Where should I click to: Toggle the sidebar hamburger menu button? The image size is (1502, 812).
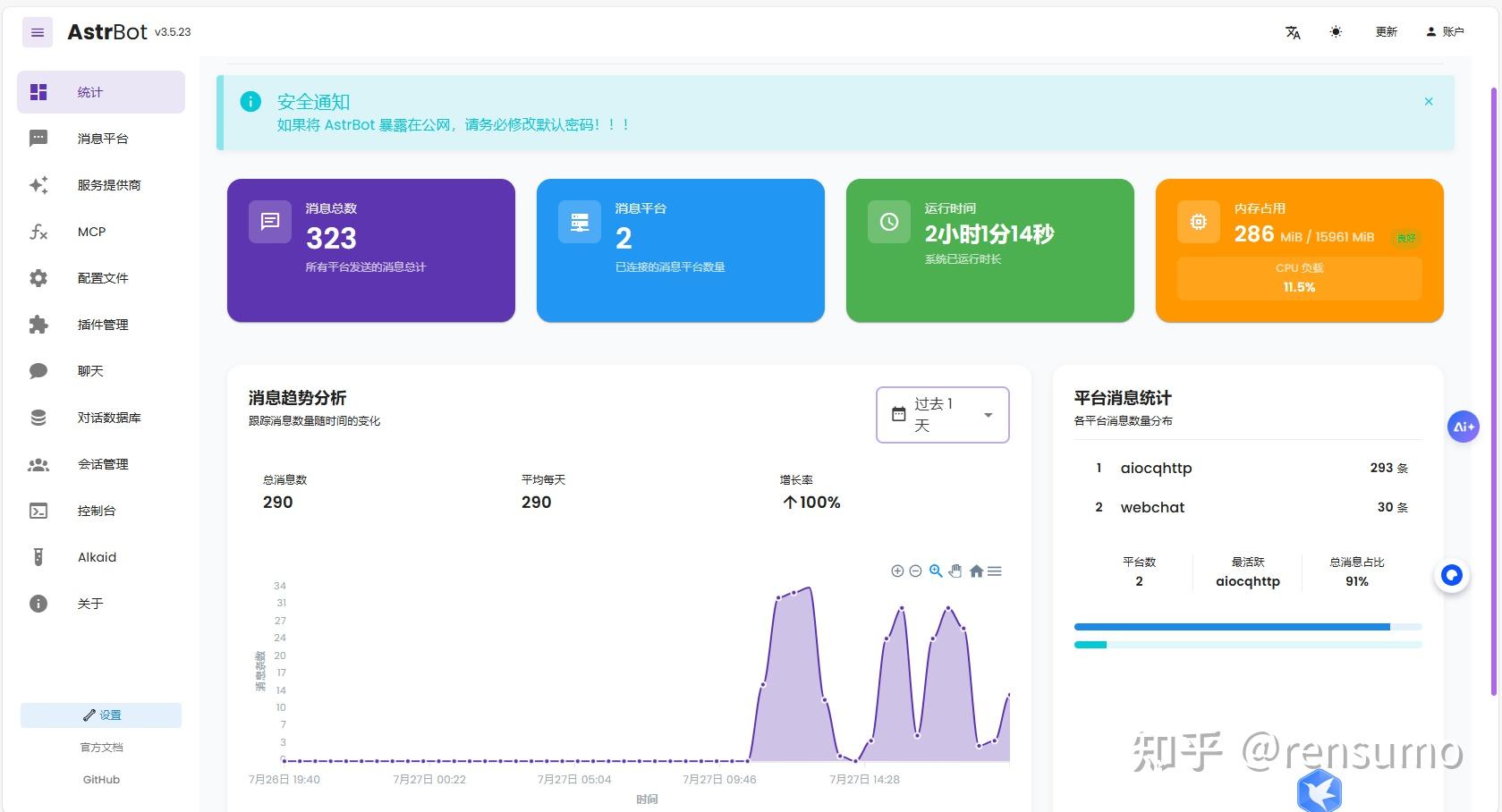(x=38, y=32)
